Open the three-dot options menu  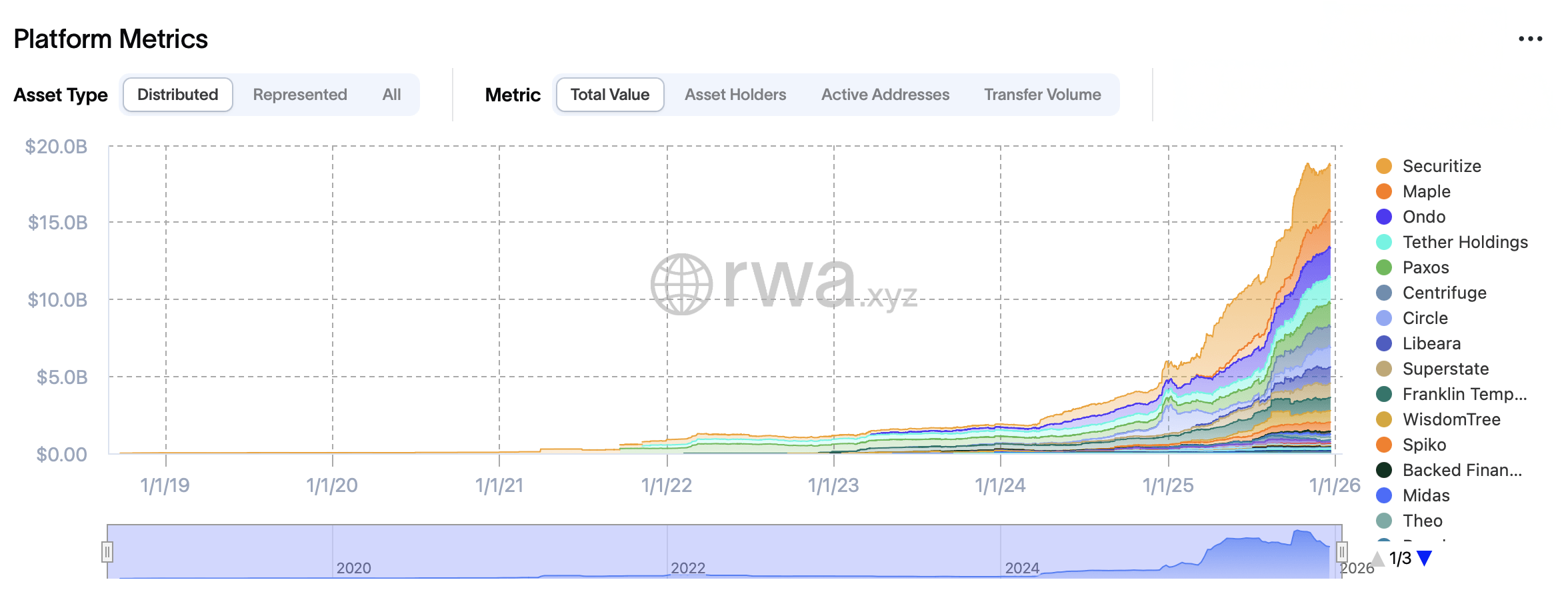pos(1530,39)
